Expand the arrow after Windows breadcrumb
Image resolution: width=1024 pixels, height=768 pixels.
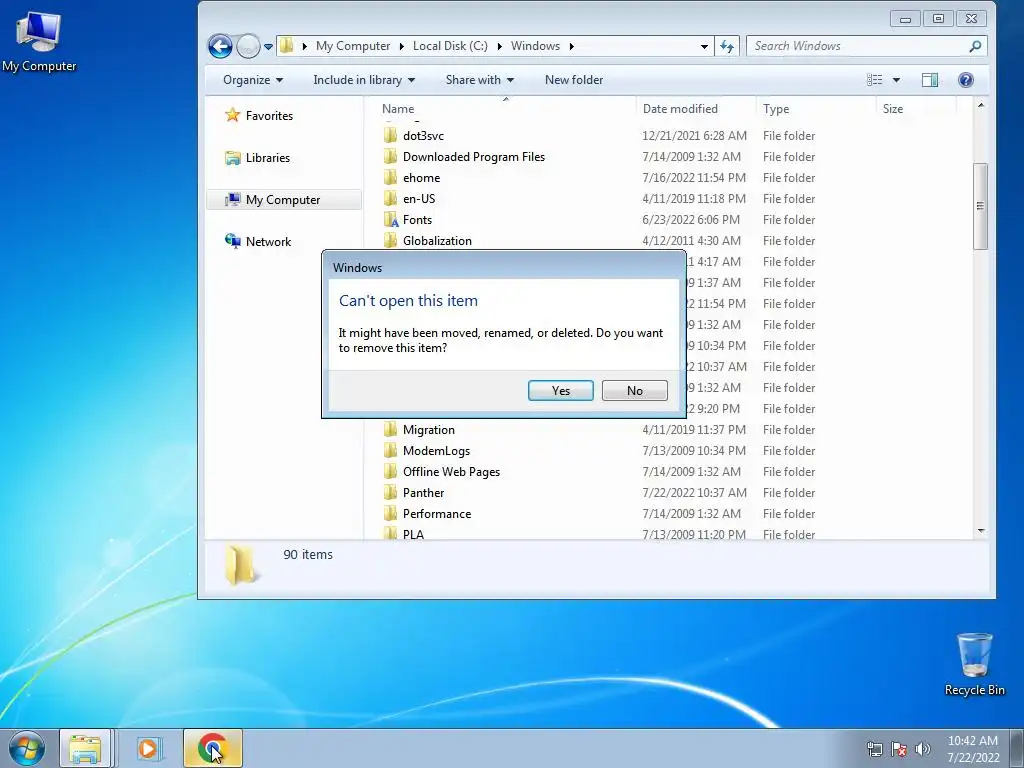click(x=571, y=46)
